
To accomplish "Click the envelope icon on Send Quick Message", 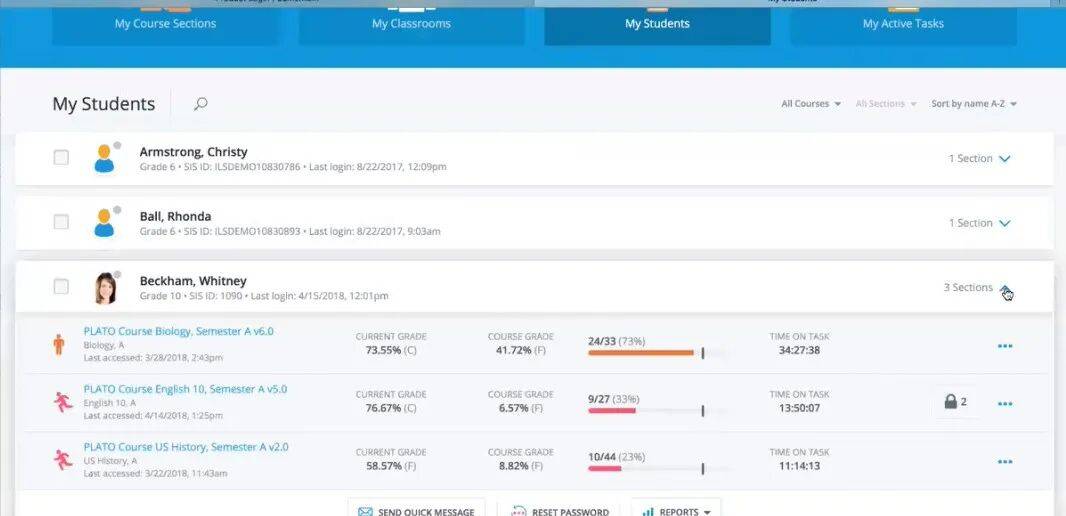I will (x=365, y=511).
